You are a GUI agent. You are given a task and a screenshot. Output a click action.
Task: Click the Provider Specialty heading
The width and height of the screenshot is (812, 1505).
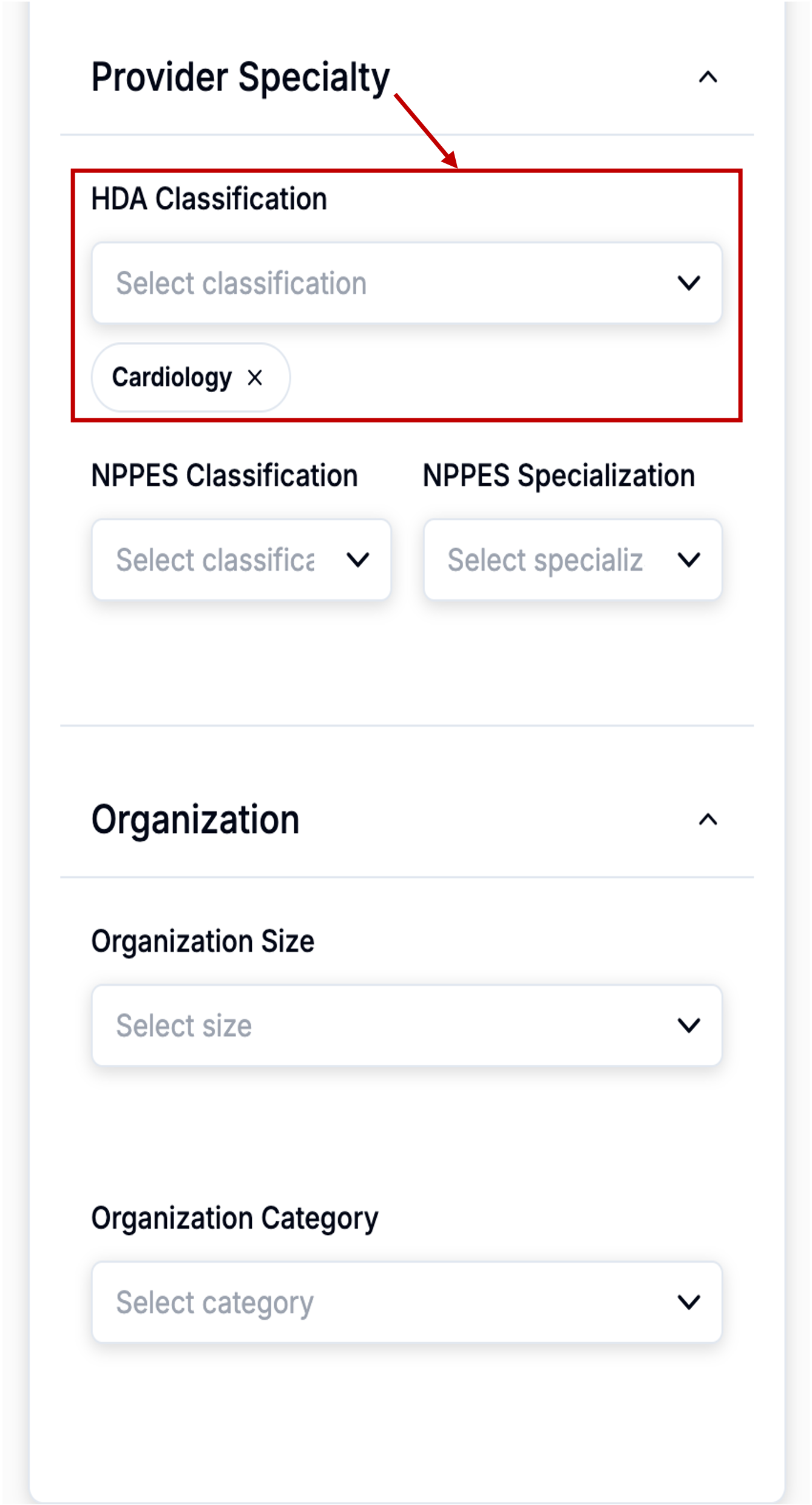point(240,78)
